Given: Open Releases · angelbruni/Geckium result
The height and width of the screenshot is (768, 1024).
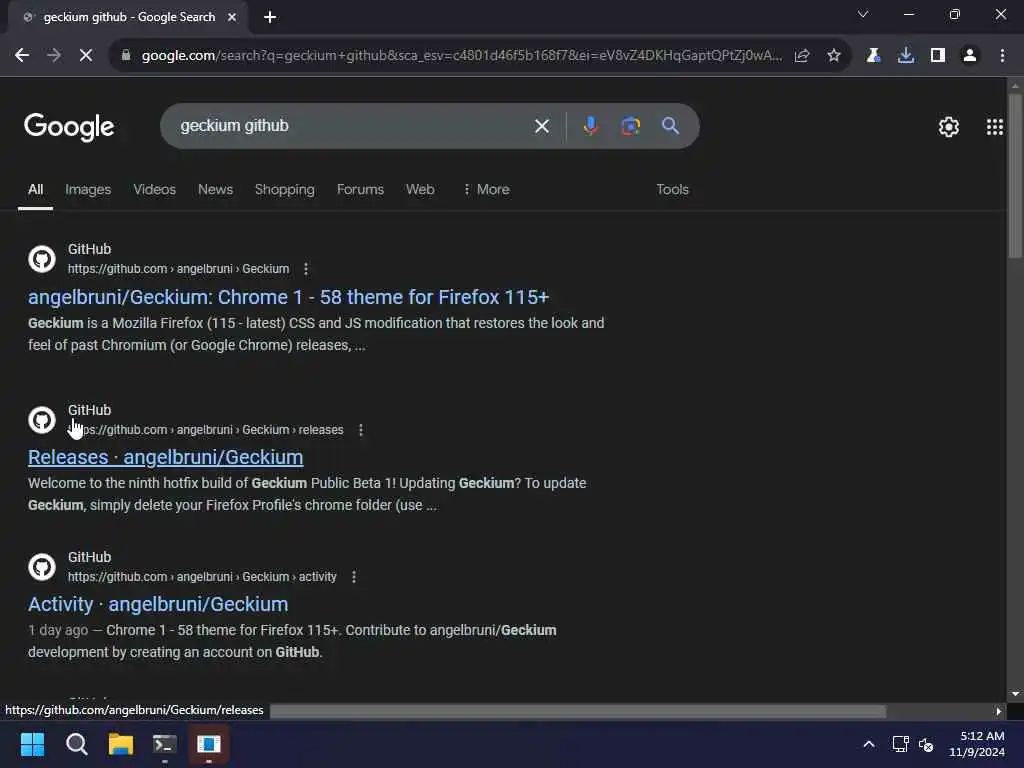Looking at the screenshot, I should pyautogui.click(x=165, y=457).
